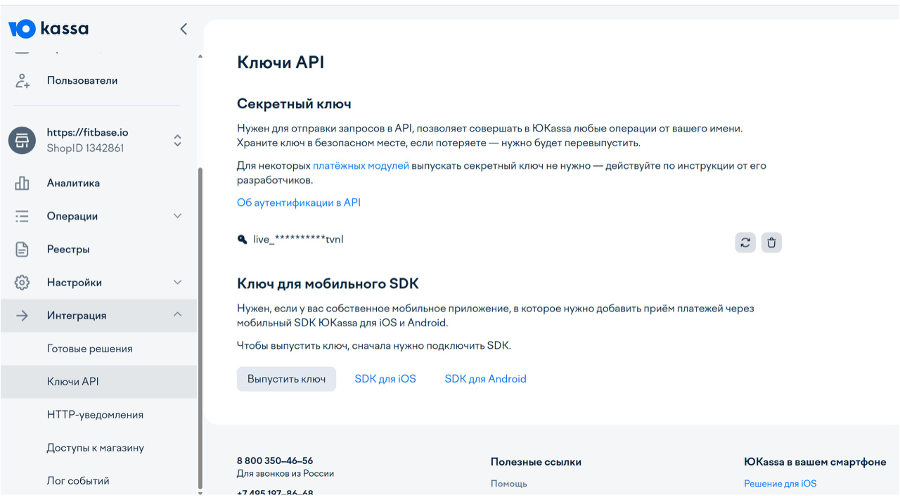Follow the платёжных модулей link
900x496 pixels.
point(361,166)
